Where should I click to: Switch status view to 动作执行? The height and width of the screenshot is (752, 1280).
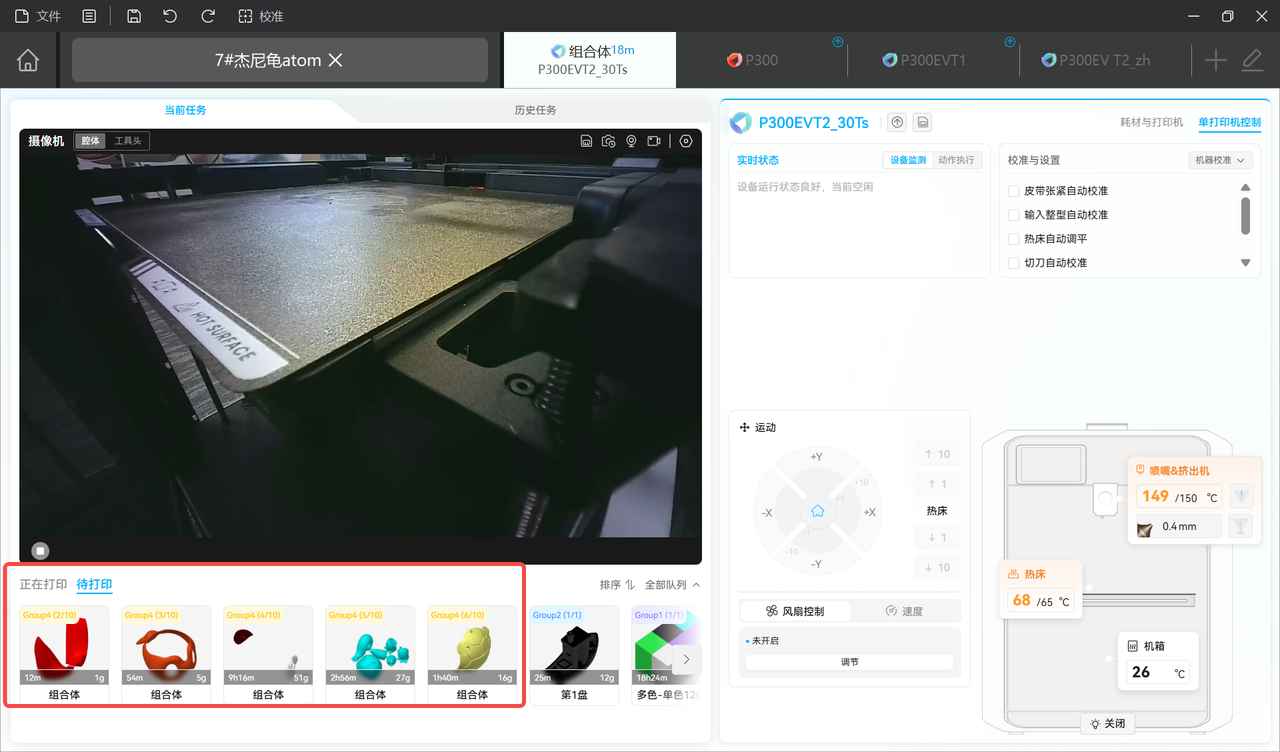pyautogui.click(x=956, y=160)
